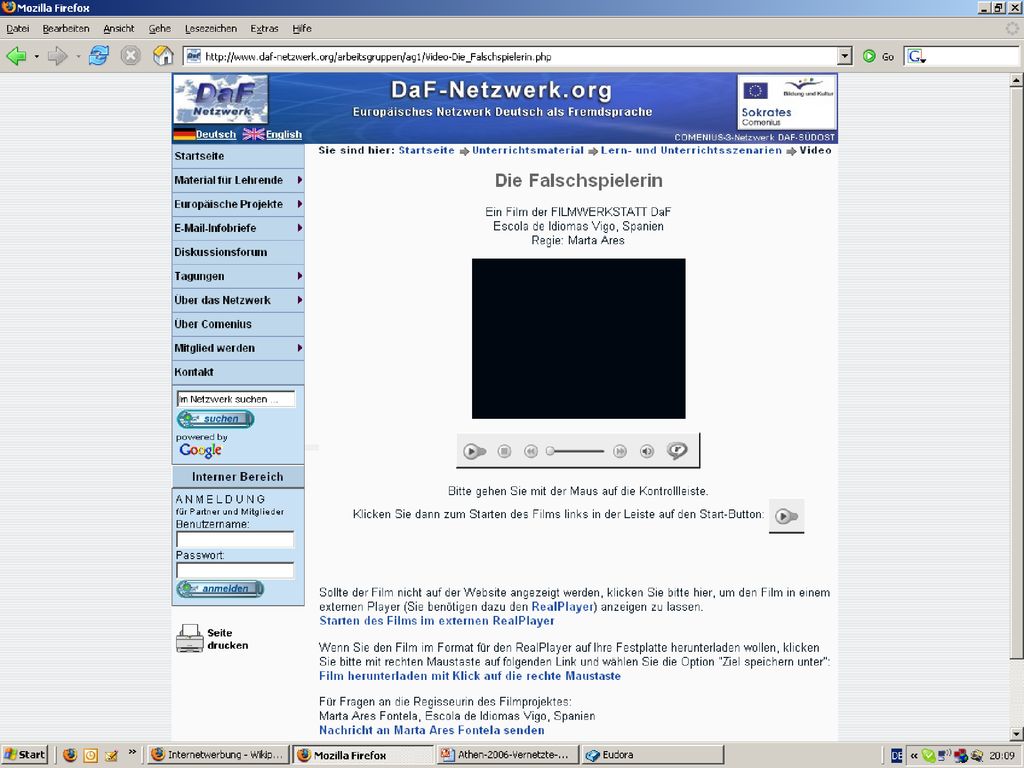The image size is (1024, 768).
Task: Open Starten des Films im externen RealPlayer link
Action: click(x=437, y=621)
